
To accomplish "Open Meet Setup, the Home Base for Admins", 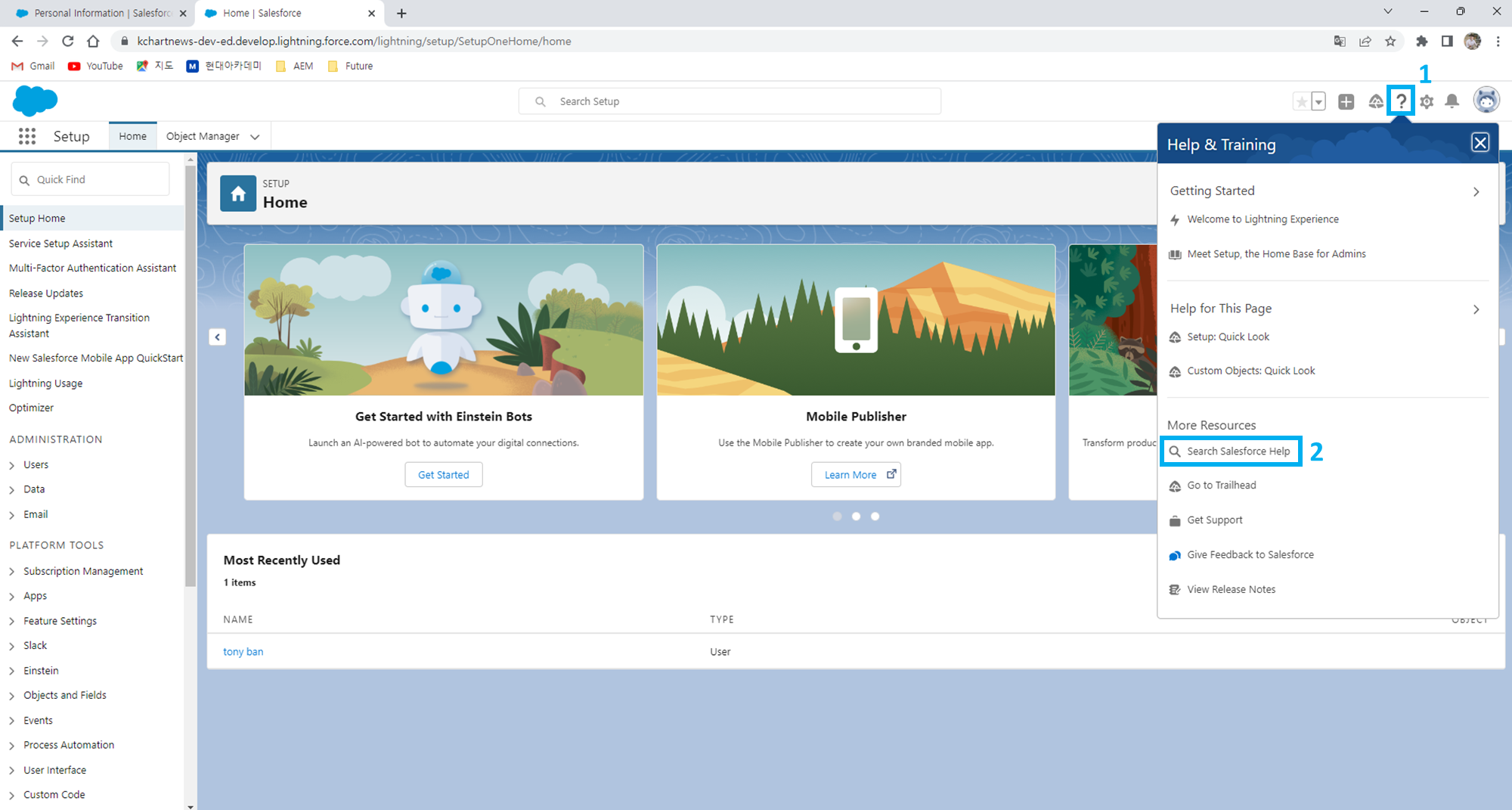I will 1276,254.
